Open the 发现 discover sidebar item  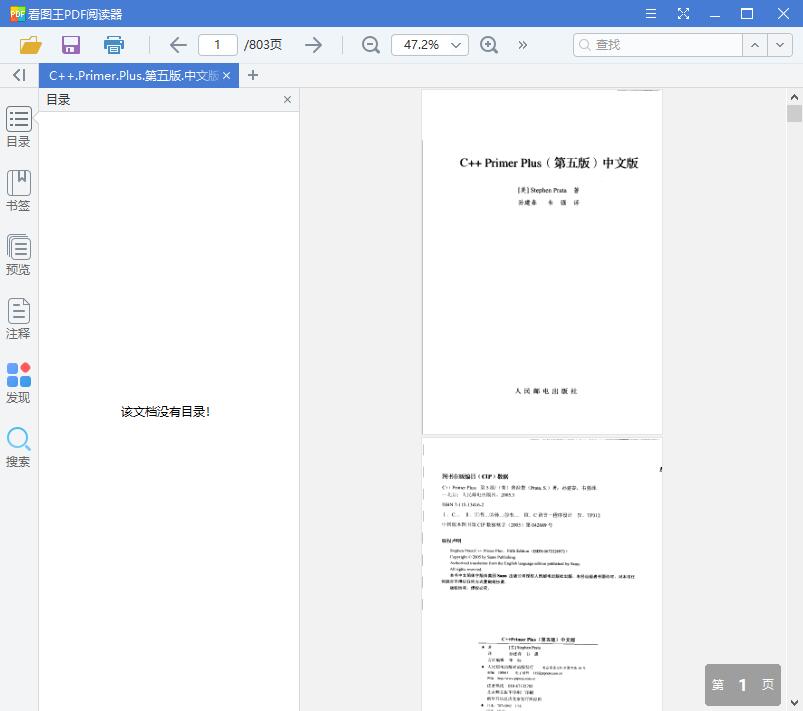pyautogui.click(x=18, y=383)
